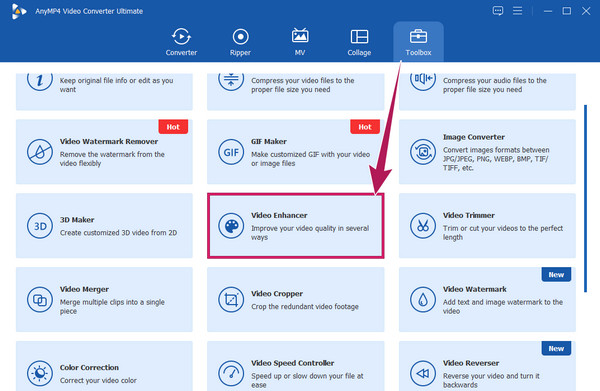This screenshot has width=600, height=391.
Task: Launch the Video Enhancer title
Action: point(279,215)
